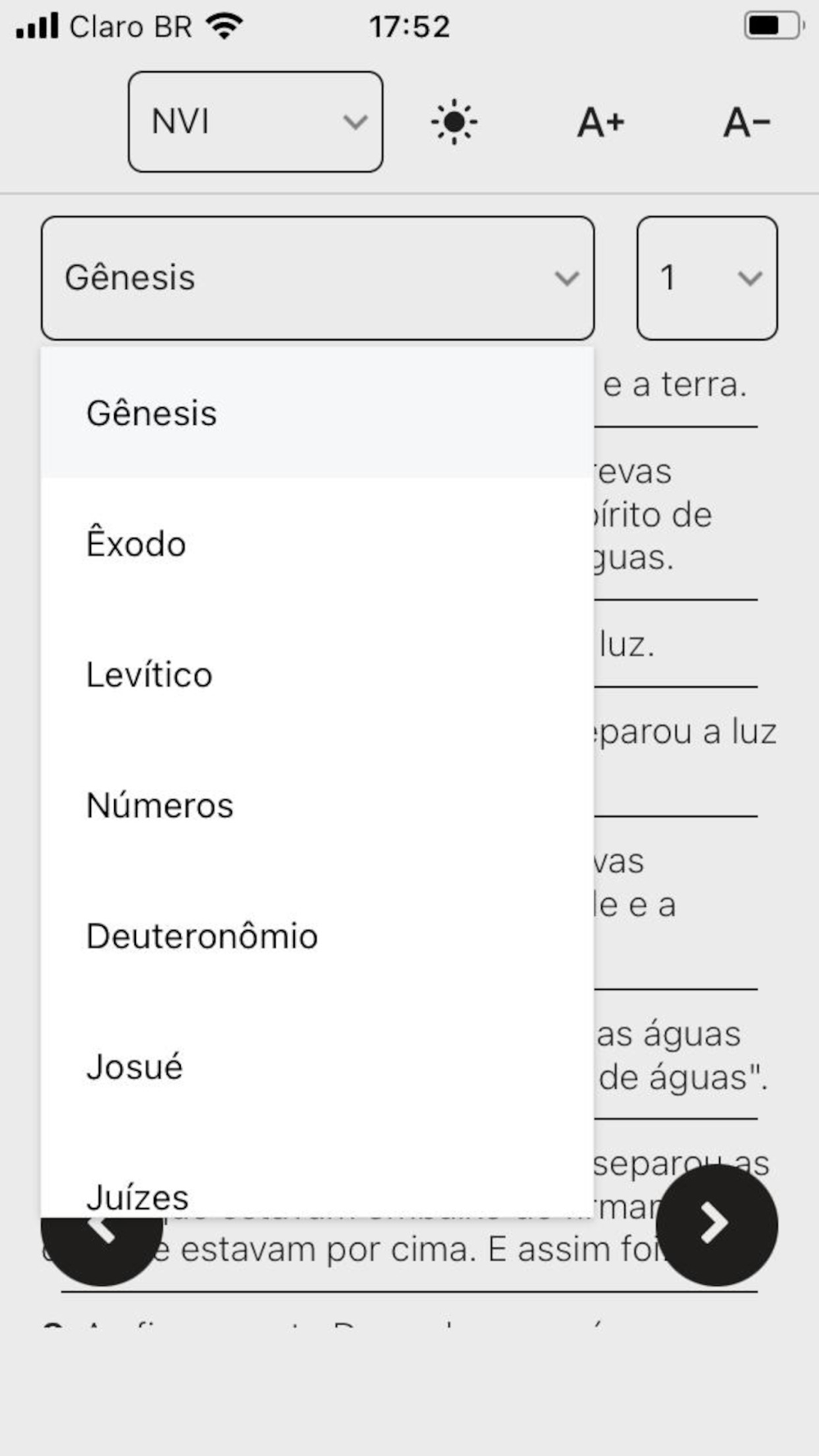Screen dimensions: 819x1456
Task: Go to next chapter arrow button
Action: click(716, 1224)
